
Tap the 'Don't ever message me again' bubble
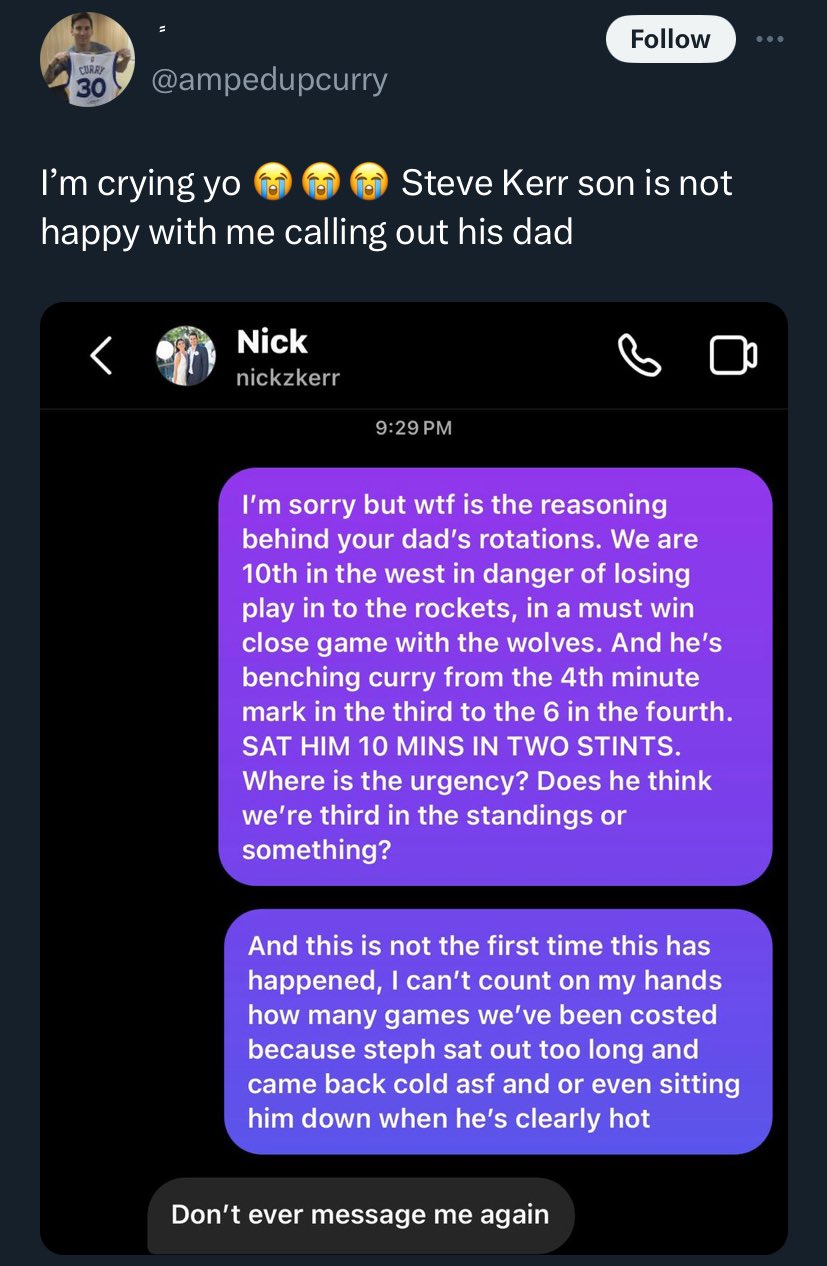(361, 1214)
